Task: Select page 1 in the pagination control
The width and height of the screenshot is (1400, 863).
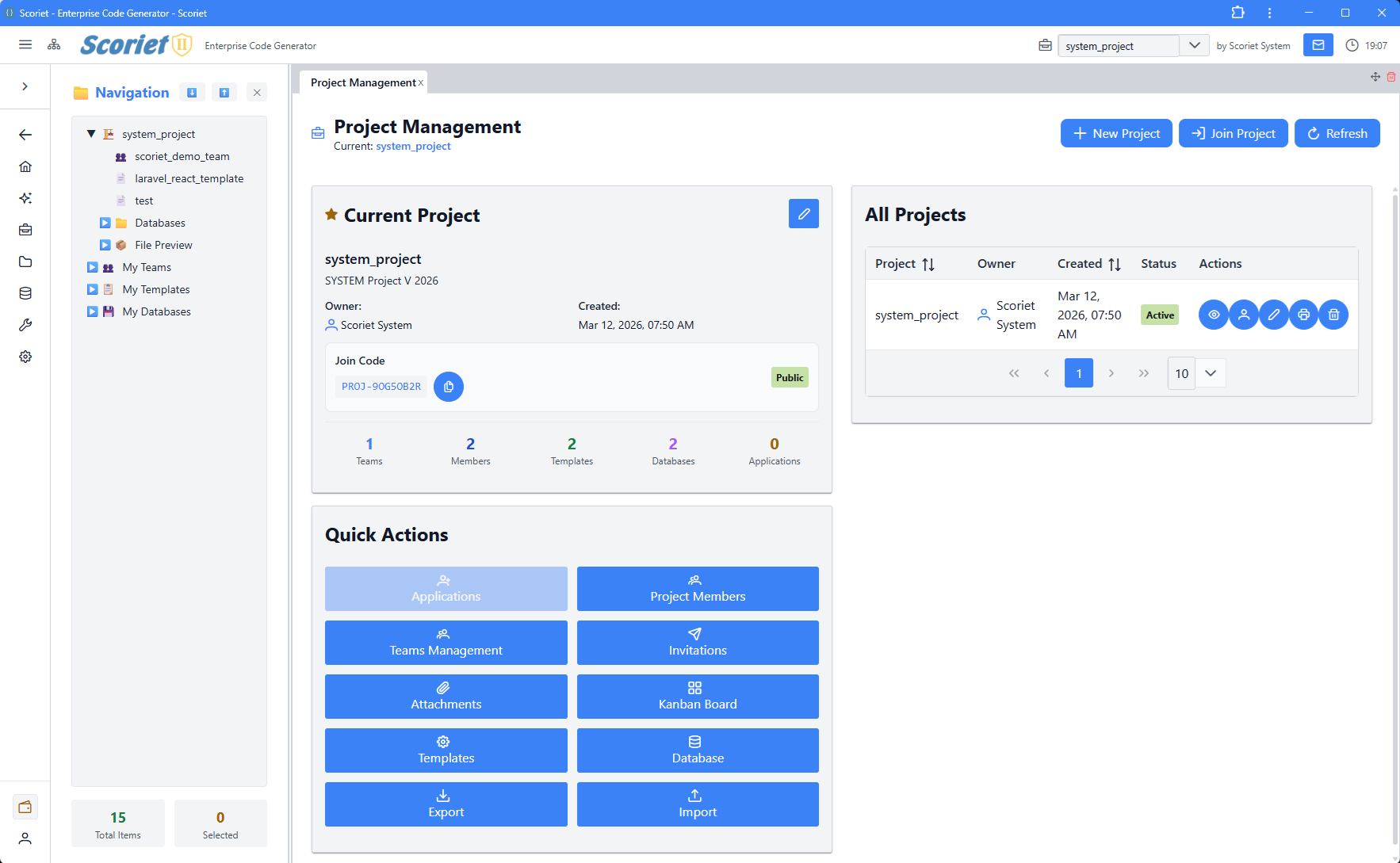Action: tap(1079, 372)
